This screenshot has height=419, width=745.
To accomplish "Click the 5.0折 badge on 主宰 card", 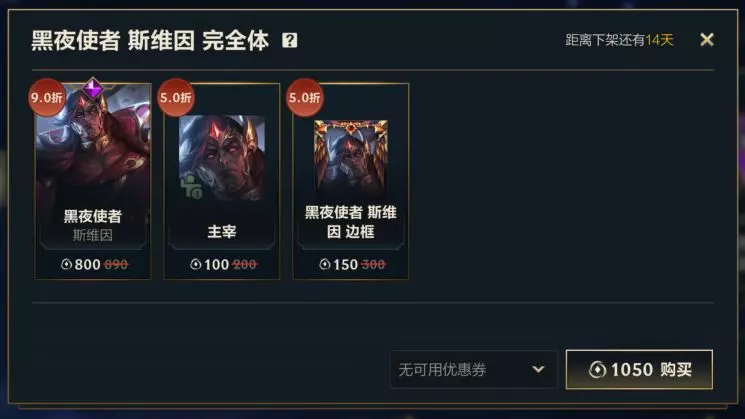I will [x=175, y=97].
